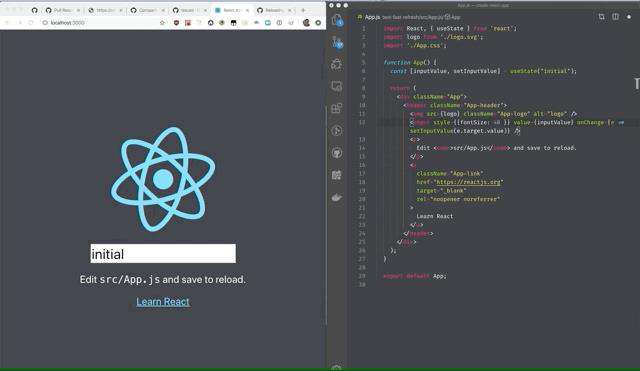The image size is (640, 371).
Task: Focus the text input containing 'initial'
Action: coord(163,254)
